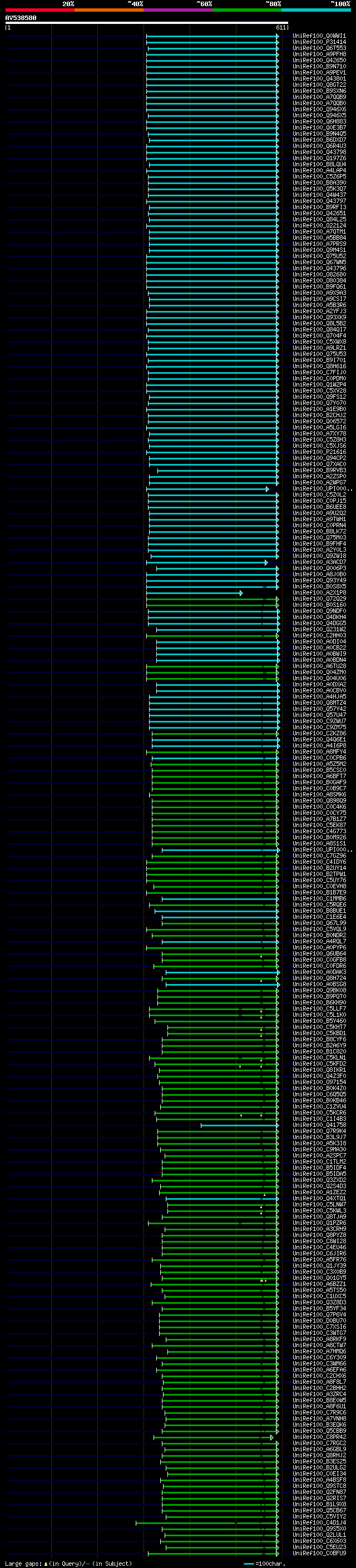Open hit UniRef100_B9SXN6

(x=319, y=91)
